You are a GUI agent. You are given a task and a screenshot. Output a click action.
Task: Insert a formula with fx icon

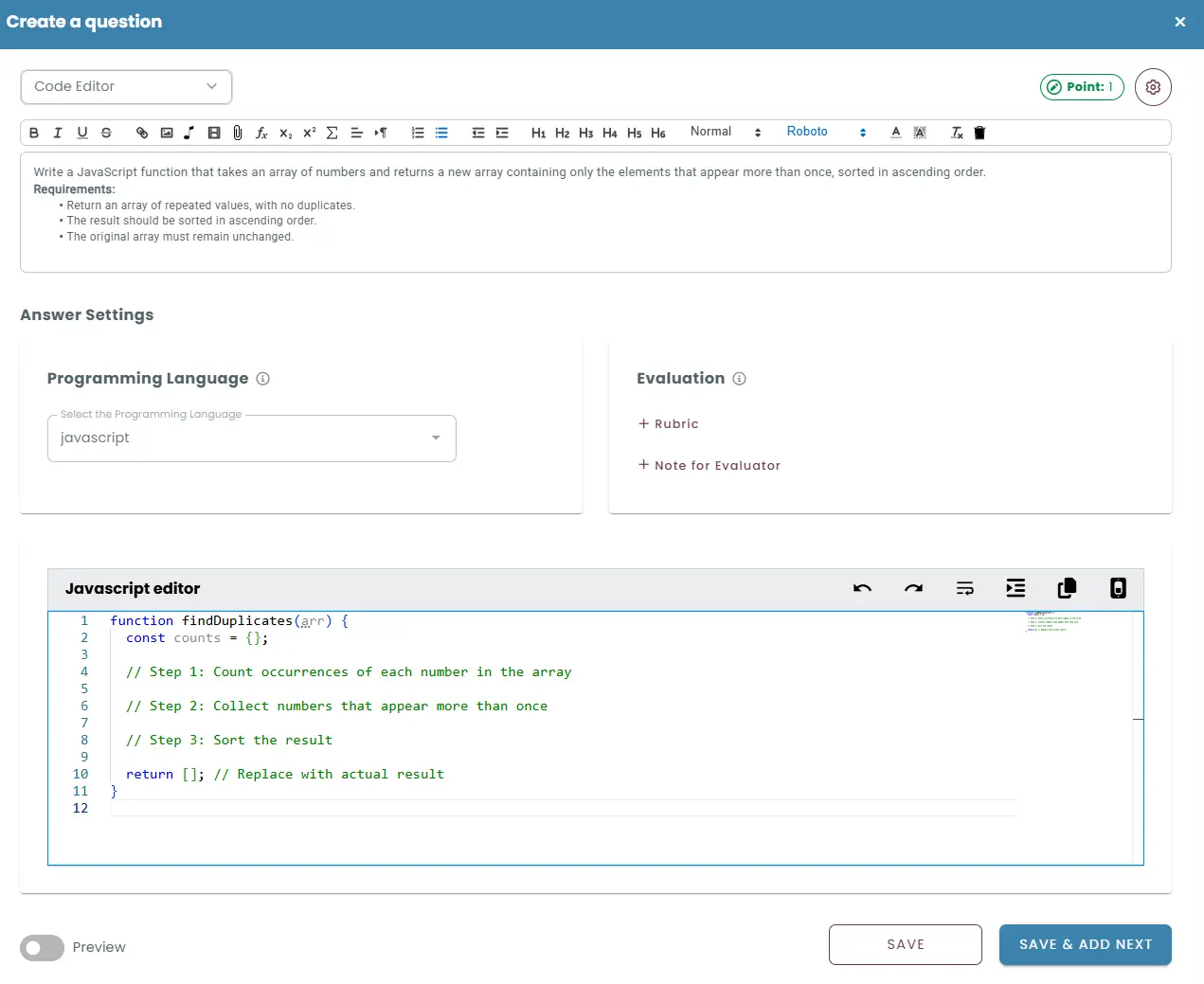pos(261,133)
